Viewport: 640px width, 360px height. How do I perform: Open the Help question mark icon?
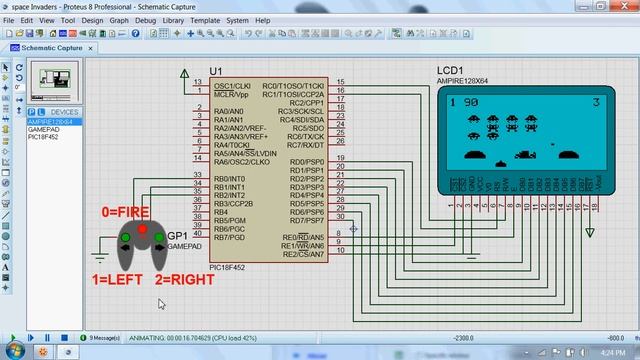136,33
